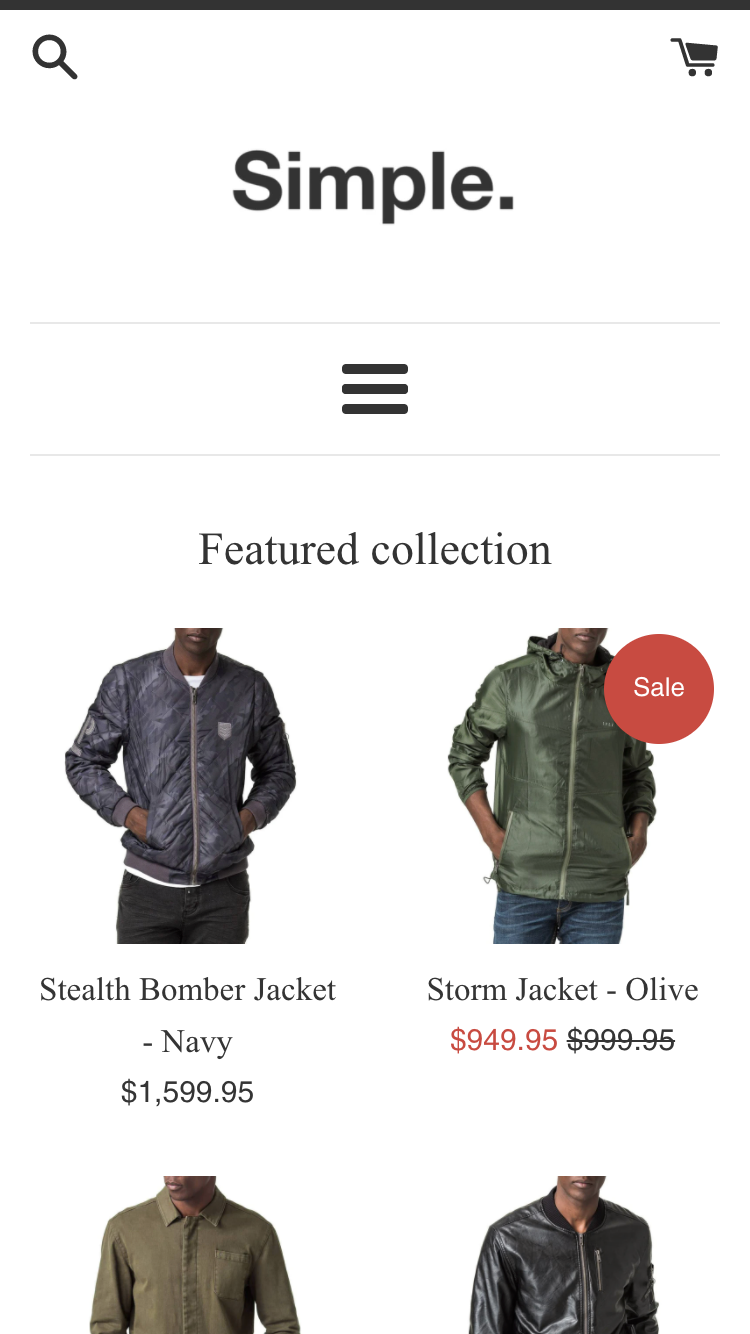
Task: Open the search magnifier icon
Action: [x=54, y=57]
